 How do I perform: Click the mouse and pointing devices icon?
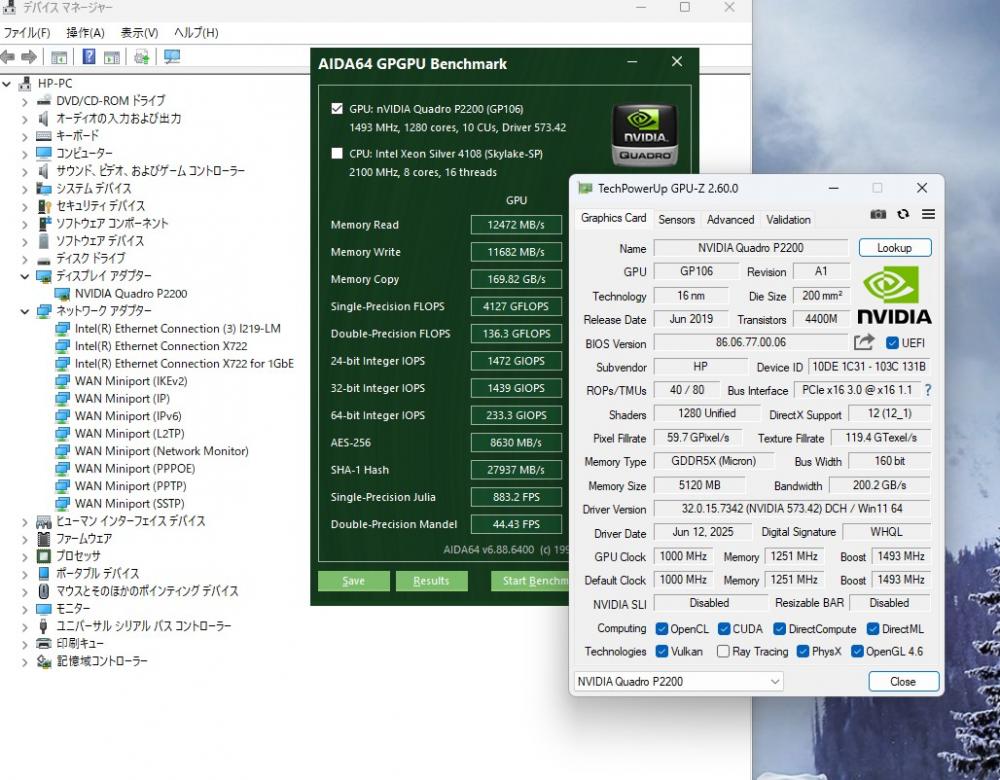click(43, 591)
